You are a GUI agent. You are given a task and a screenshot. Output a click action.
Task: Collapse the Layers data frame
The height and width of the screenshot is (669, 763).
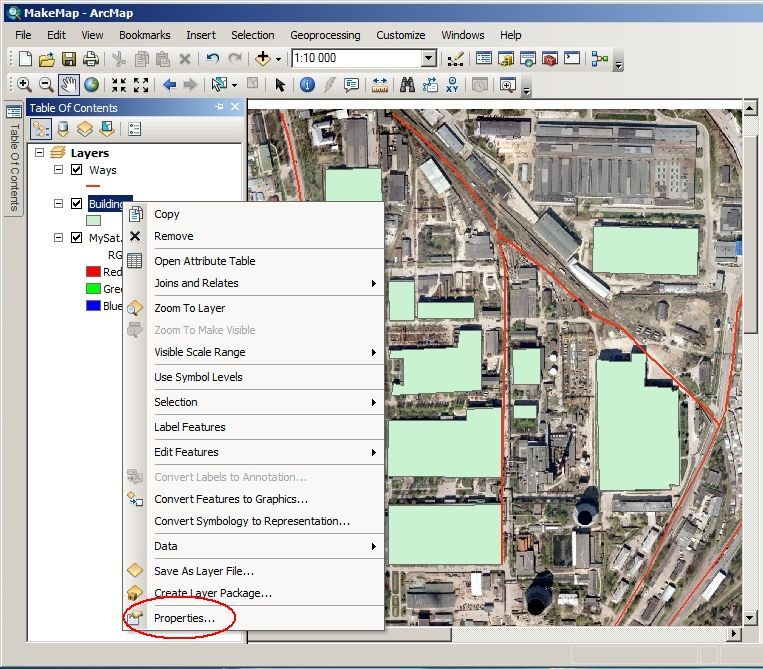click(40, 152)
